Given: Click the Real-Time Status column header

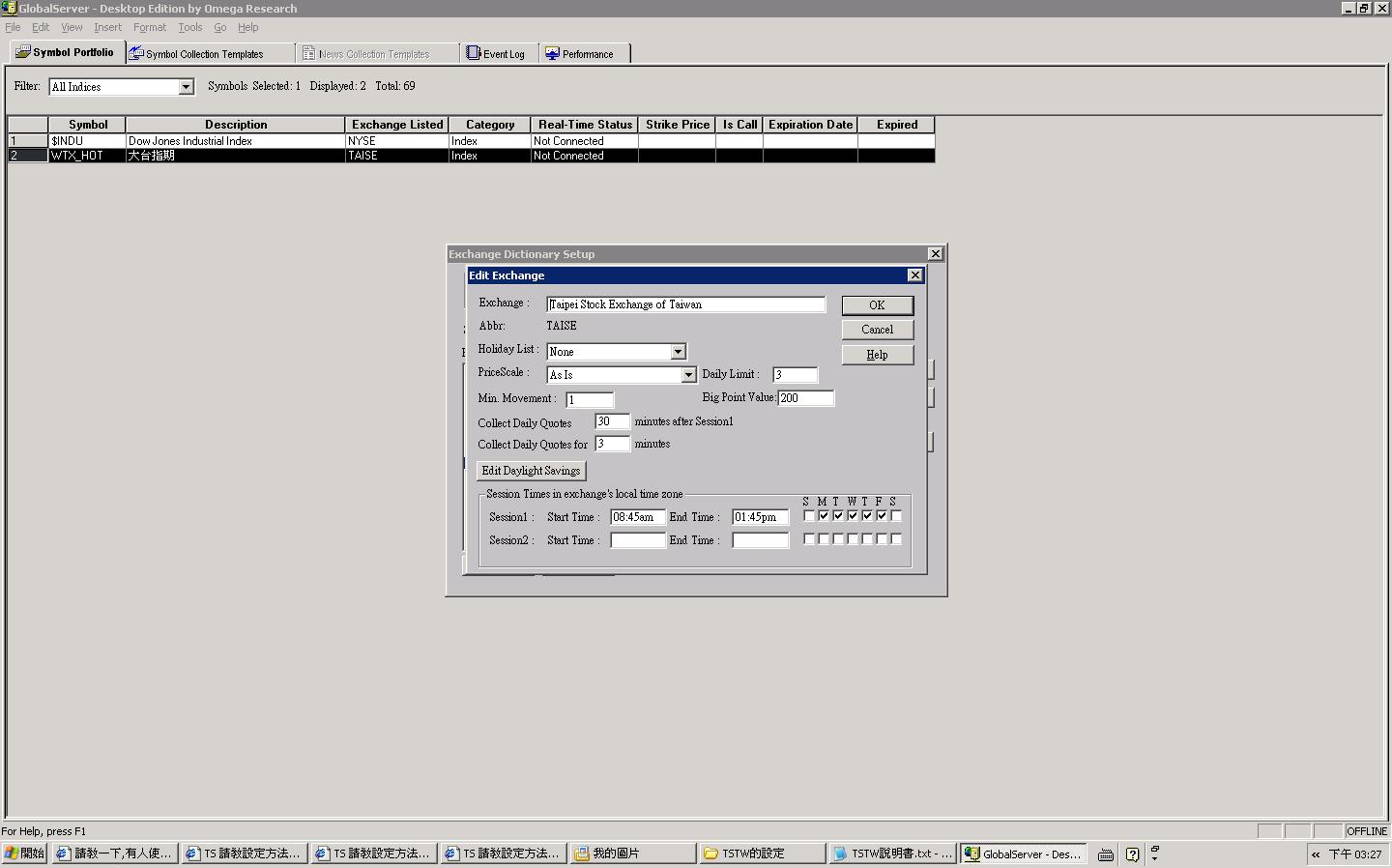Looking at the screenshot, I should (585, 125).
